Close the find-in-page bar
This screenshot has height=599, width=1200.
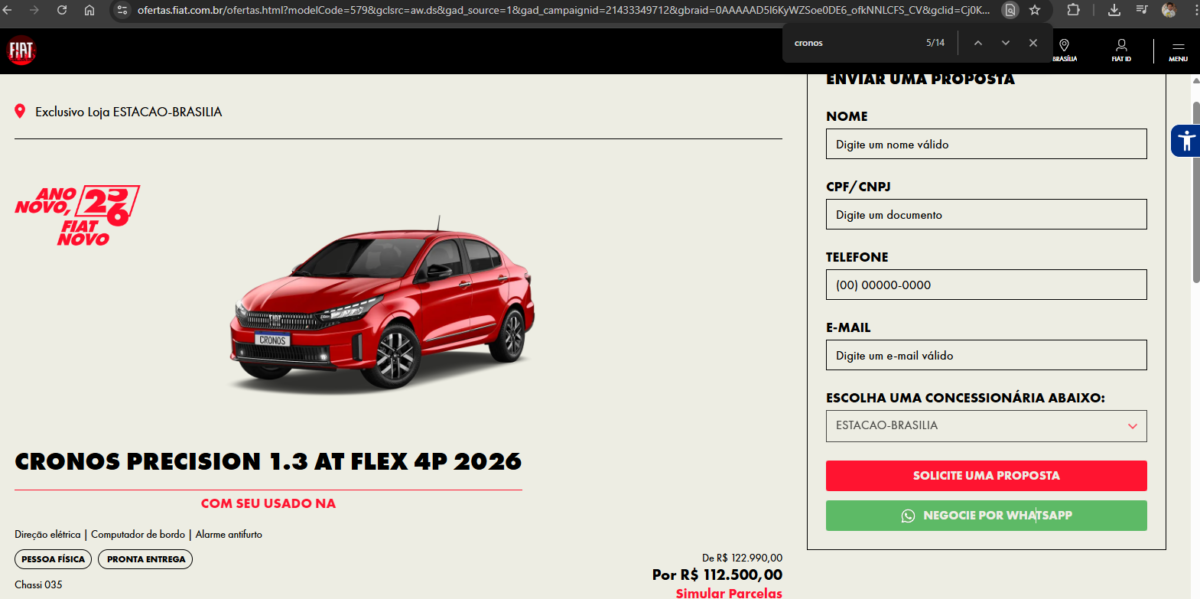click(x=1033, y=43)
